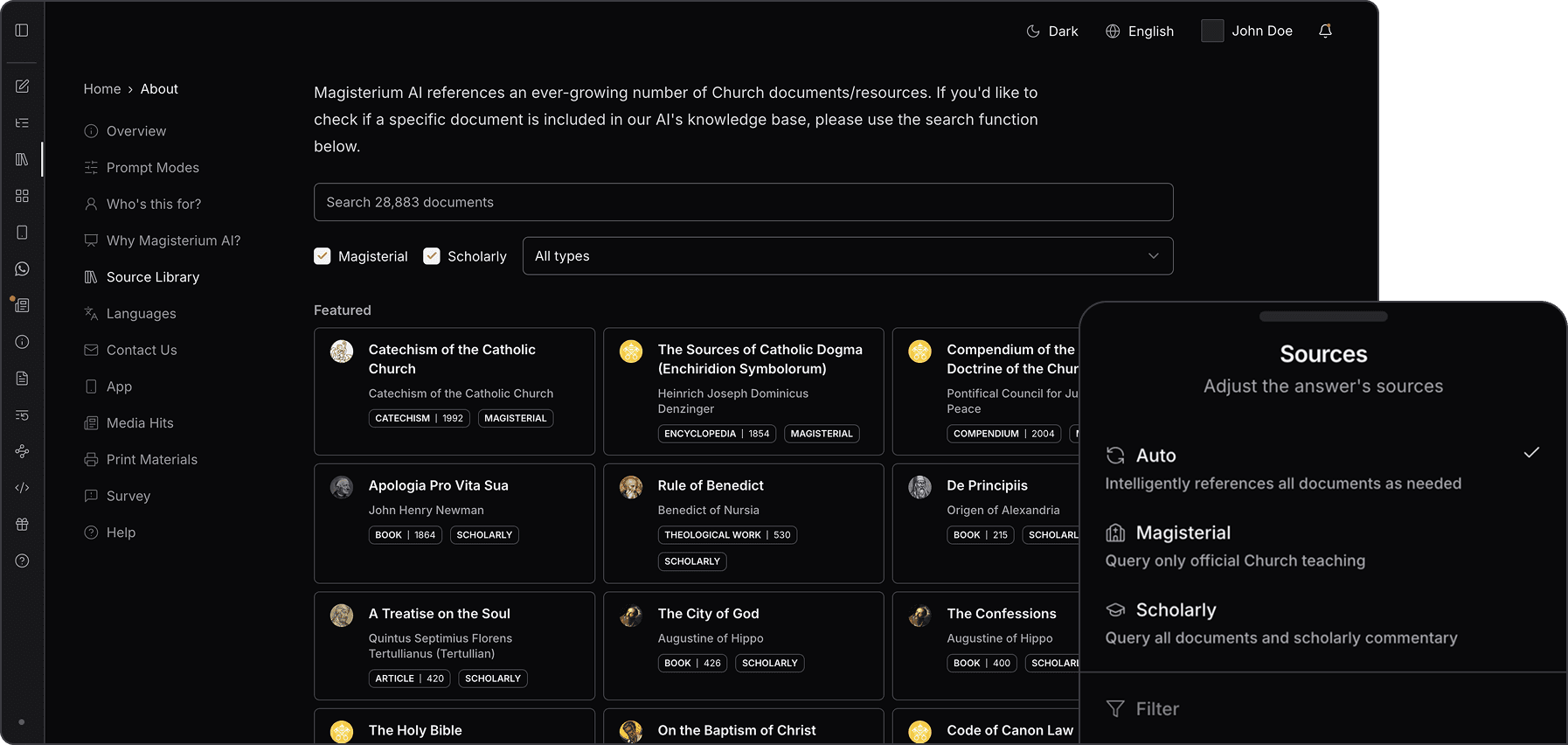Select Contact Us from the side menu

pyautogui.click(x=142, y=351)
